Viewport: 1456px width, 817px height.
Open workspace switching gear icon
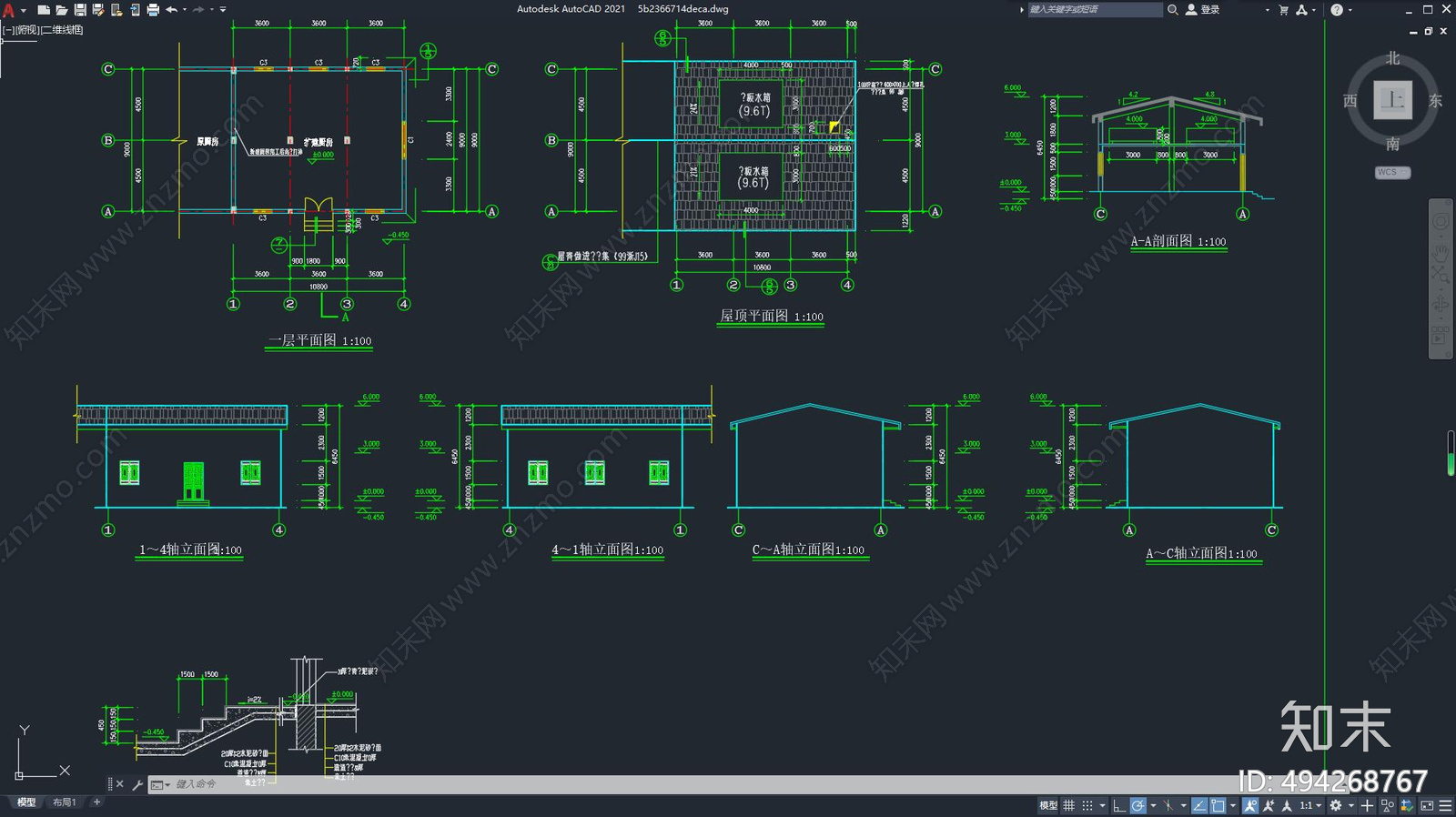(x=1336, y=806)
